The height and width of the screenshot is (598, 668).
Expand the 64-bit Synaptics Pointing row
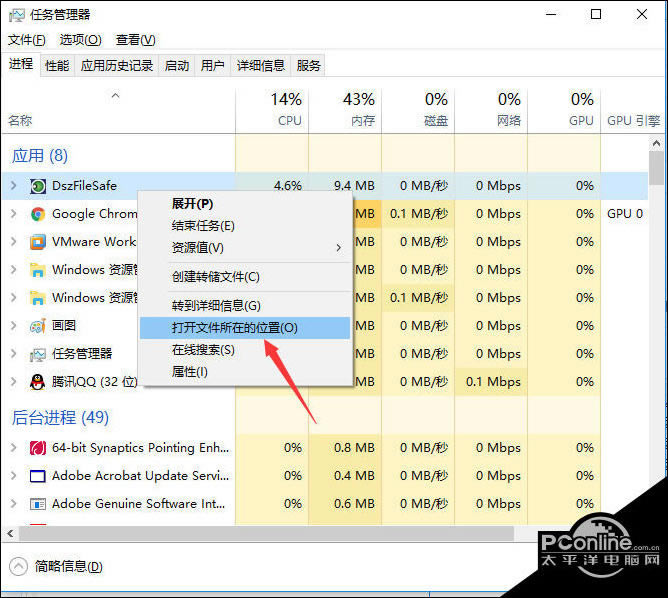click(14, 448)
